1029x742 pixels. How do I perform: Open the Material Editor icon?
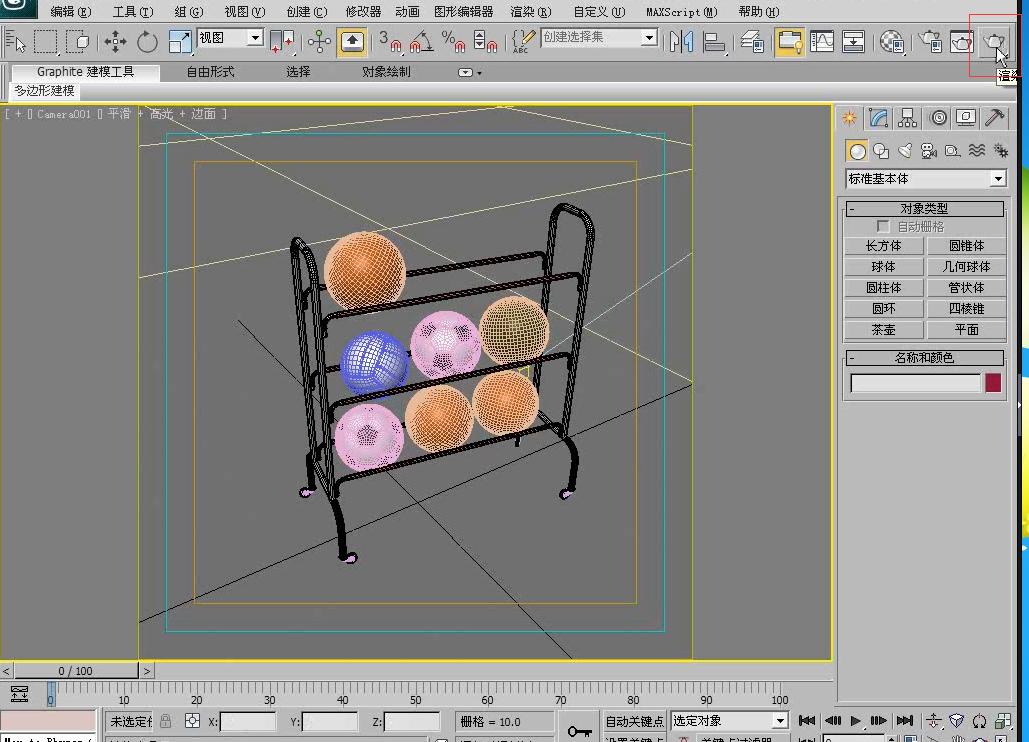(x=893, y=44)
